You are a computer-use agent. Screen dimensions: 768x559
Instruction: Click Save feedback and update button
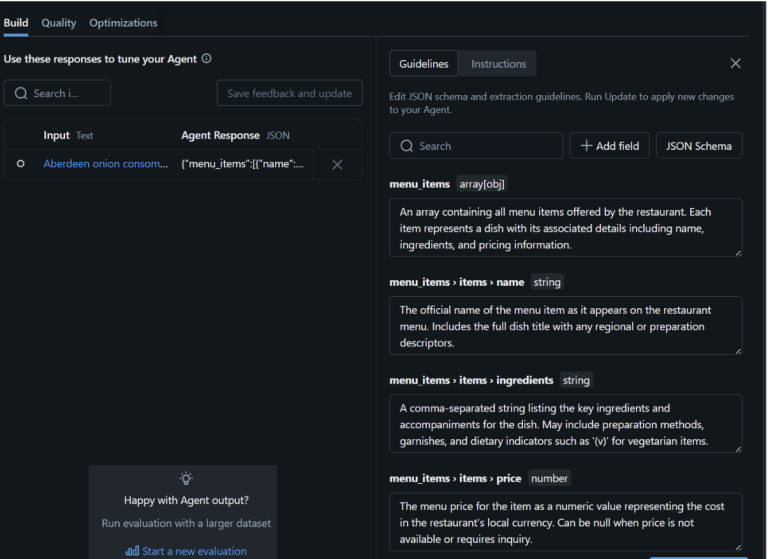tap(289, 94)
